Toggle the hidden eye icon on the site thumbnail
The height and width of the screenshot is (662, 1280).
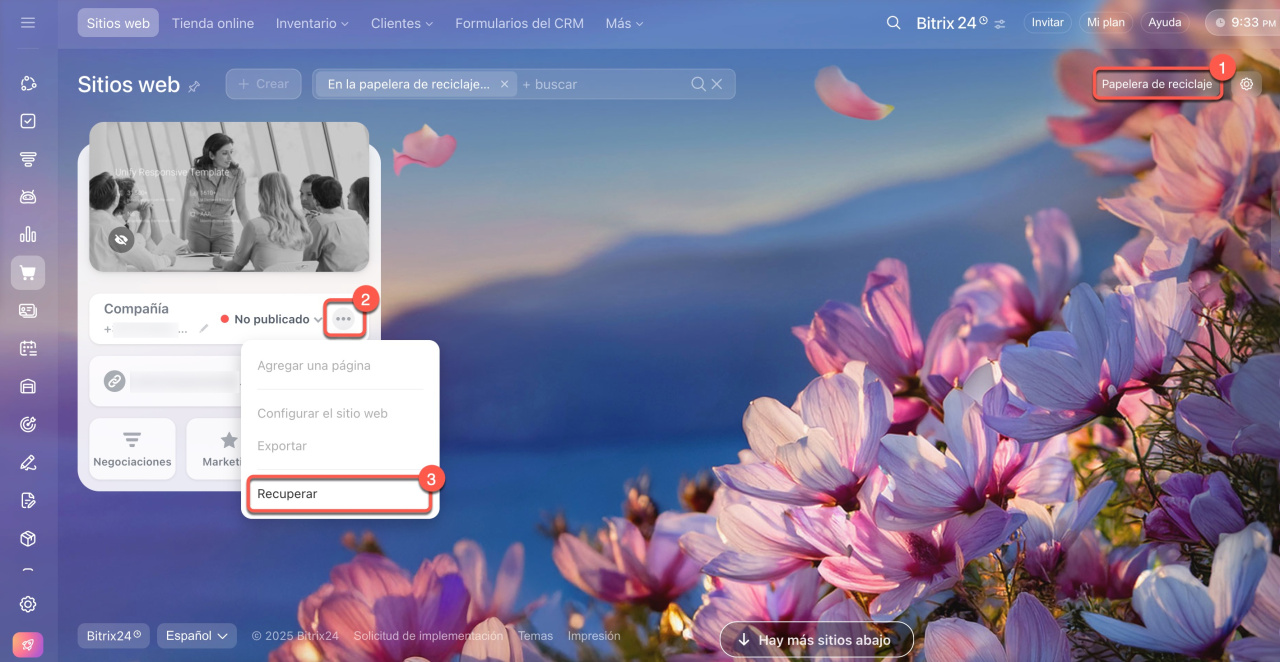point(122,239)
